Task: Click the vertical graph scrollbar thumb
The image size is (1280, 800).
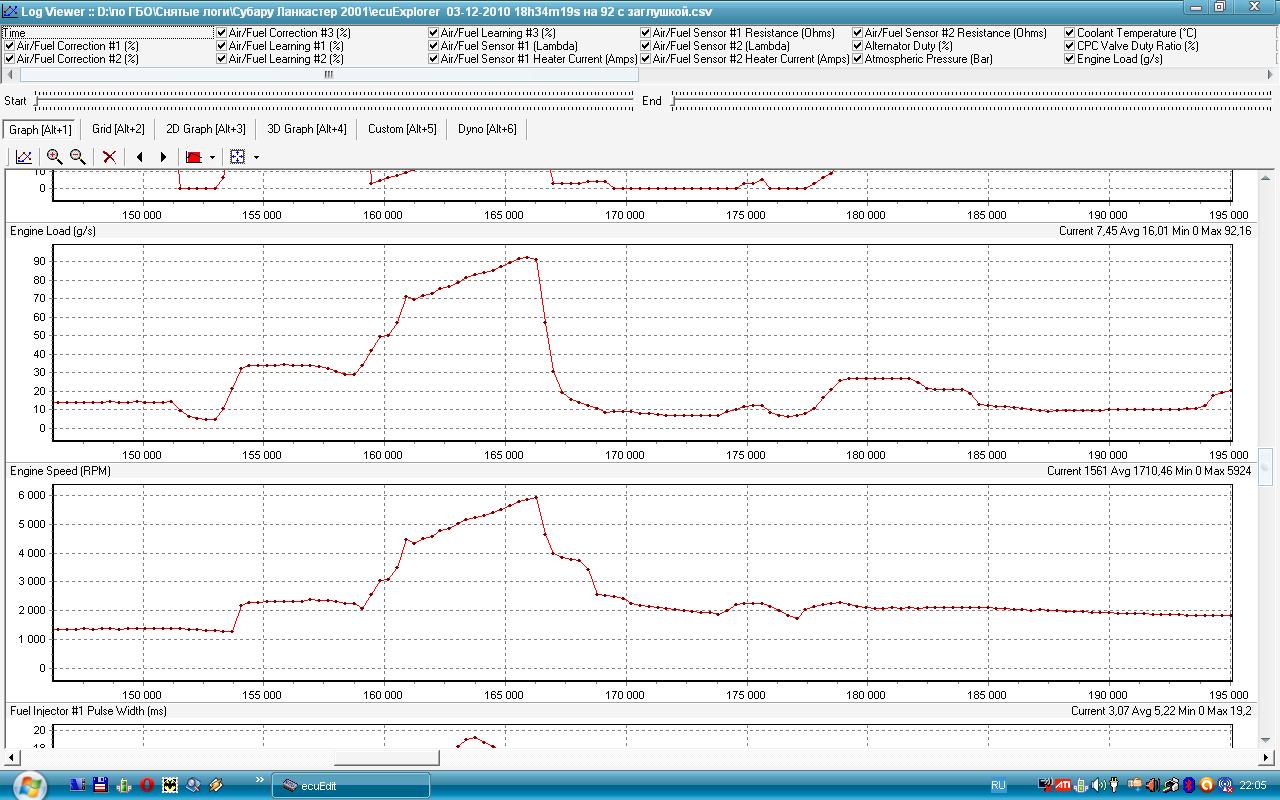Action: tap(1266, 466)
